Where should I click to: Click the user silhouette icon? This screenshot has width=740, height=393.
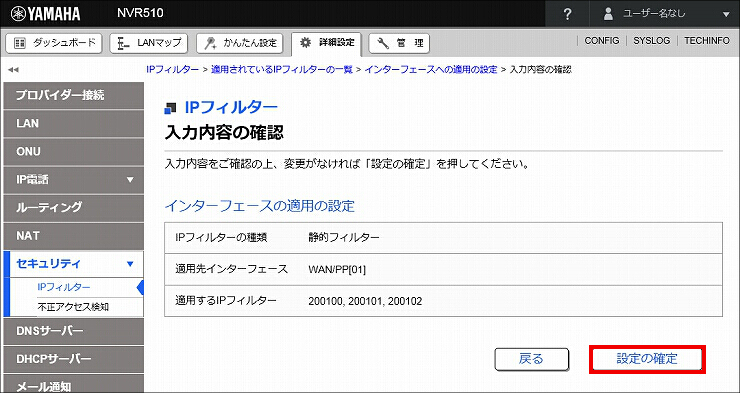click(608, 14)
